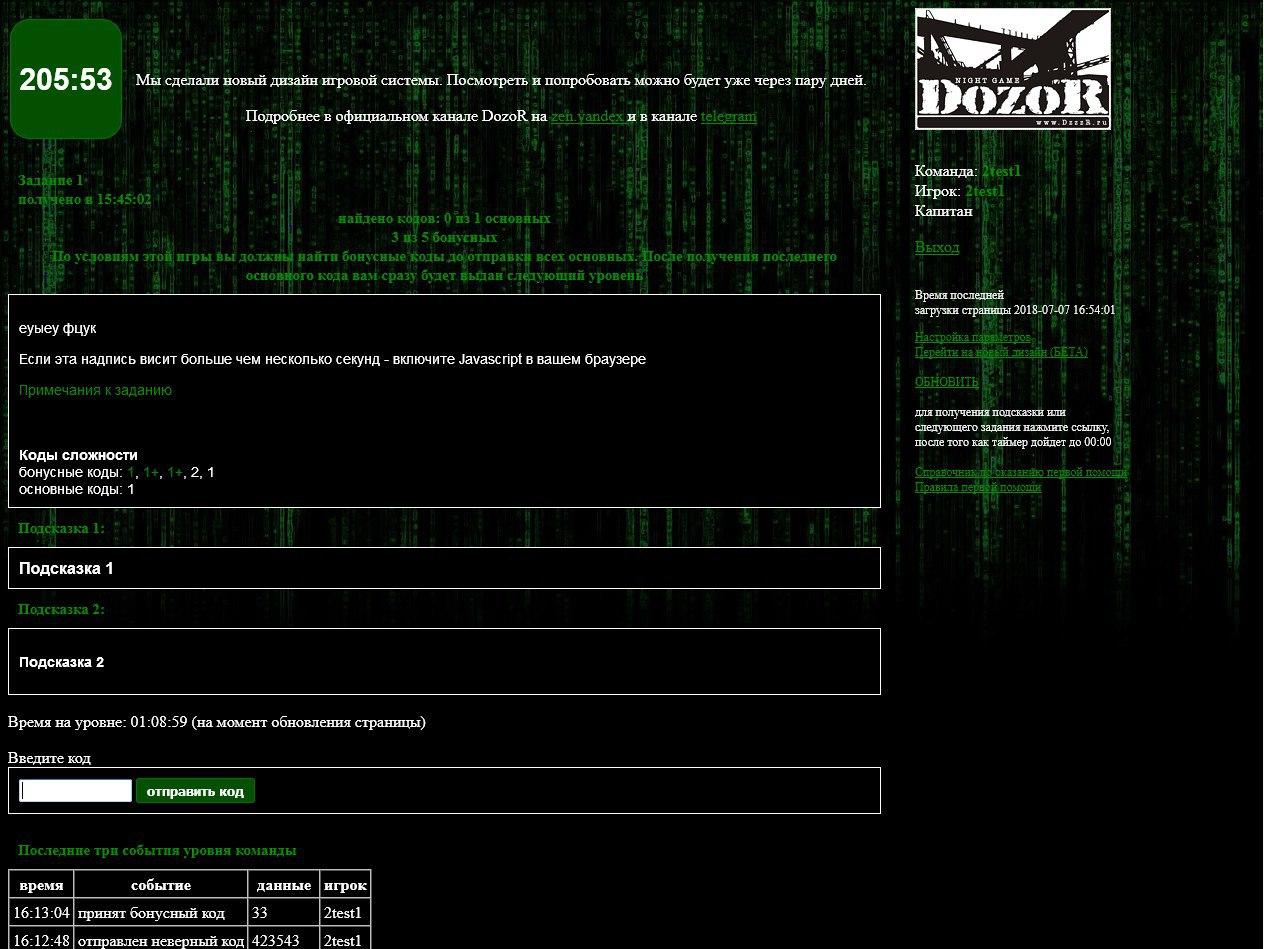The width and height of the screenshot is (1264, 949).
Task: Open the telegram channel link
Action: click(728, 116)
